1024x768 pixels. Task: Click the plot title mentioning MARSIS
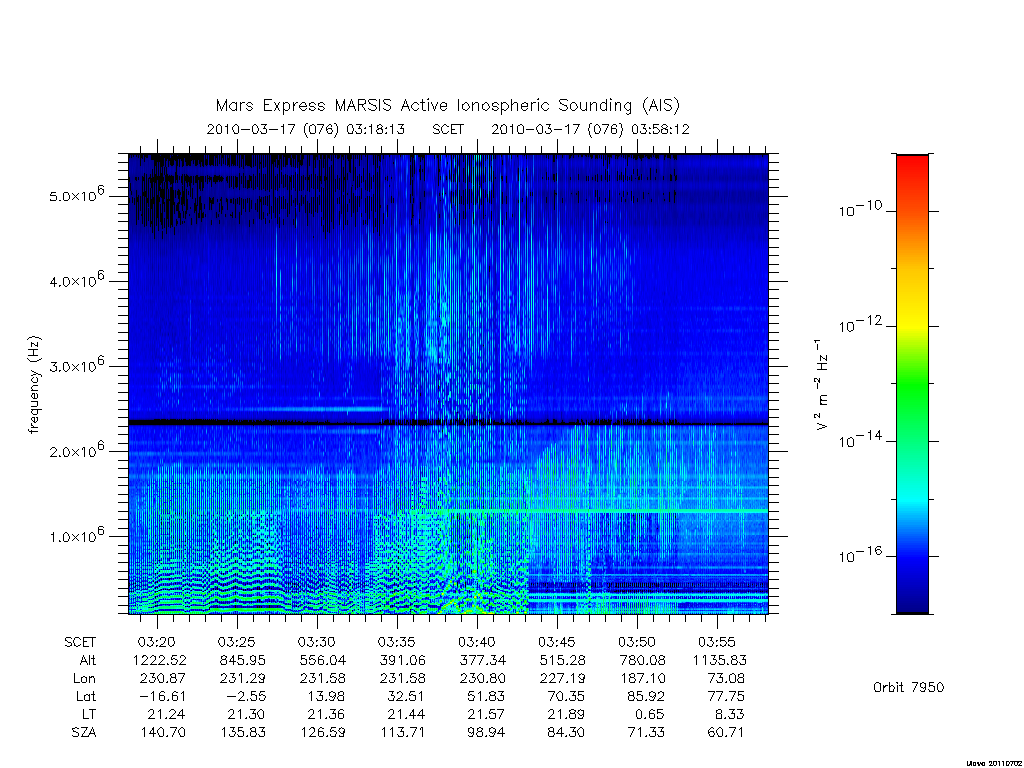pyautogui.click(x=447, y=106)
